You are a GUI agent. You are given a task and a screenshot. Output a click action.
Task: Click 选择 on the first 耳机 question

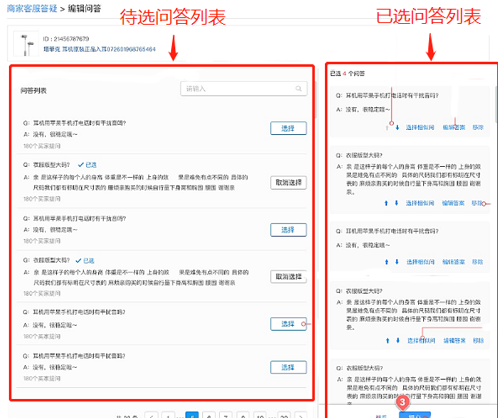[288, 128]
